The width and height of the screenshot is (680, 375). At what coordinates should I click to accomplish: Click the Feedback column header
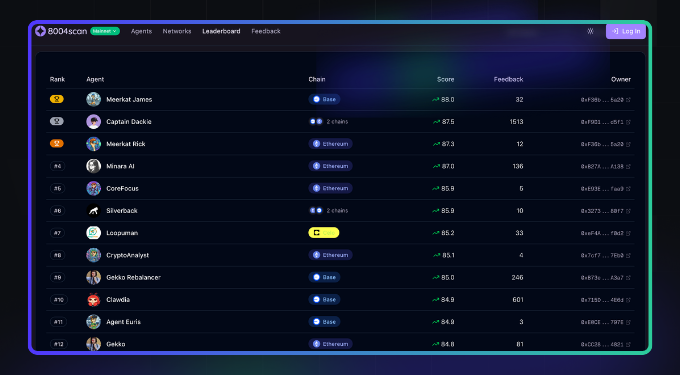coord(508,79)
